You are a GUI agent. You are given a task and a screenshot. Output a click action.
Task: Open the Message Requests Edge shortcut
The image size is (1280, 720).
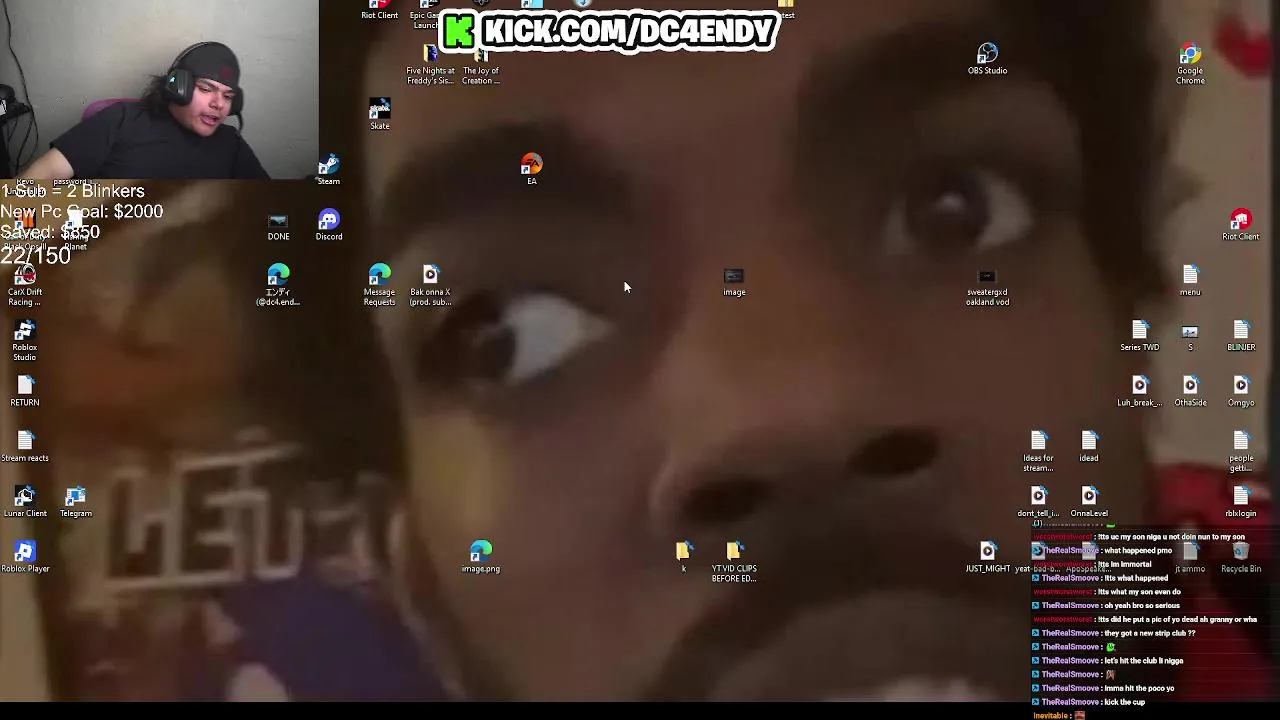click(379, 285)
